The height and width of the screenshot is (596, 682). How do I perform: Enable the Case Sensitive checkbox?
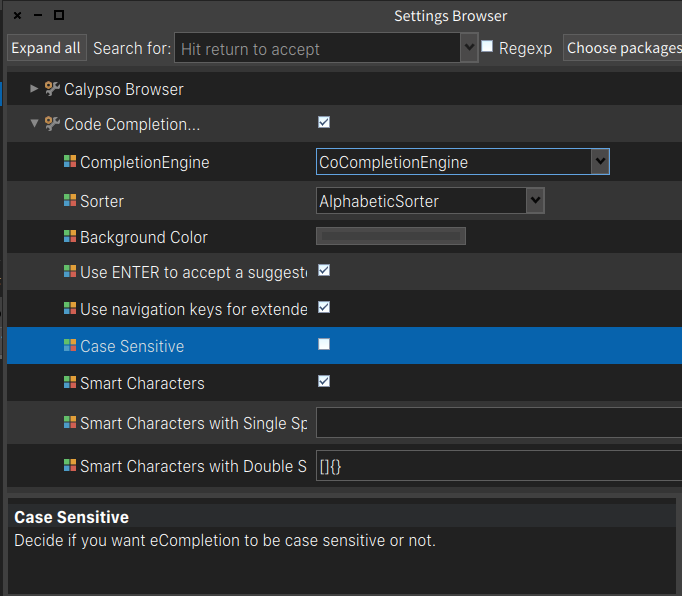[324, 344]
